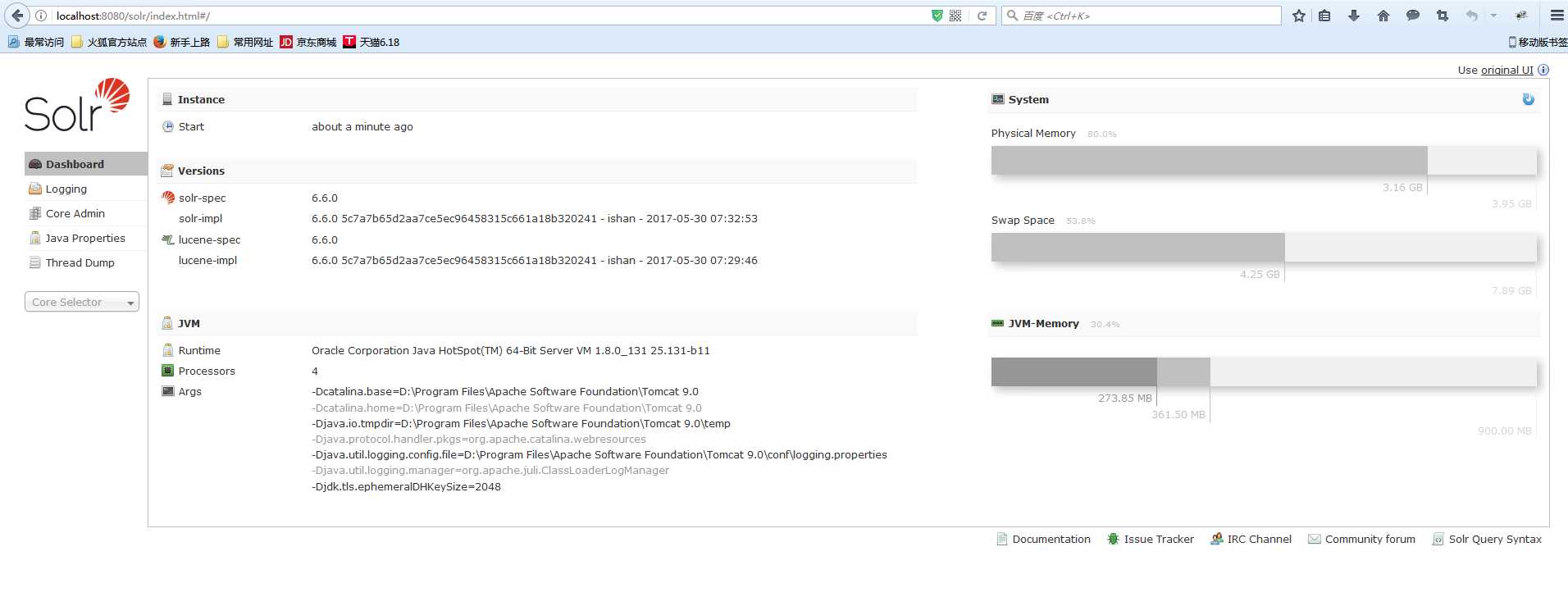Click the Logging sidebar icon
This screenshot has width=1568, height=597.
coord(35,189)
